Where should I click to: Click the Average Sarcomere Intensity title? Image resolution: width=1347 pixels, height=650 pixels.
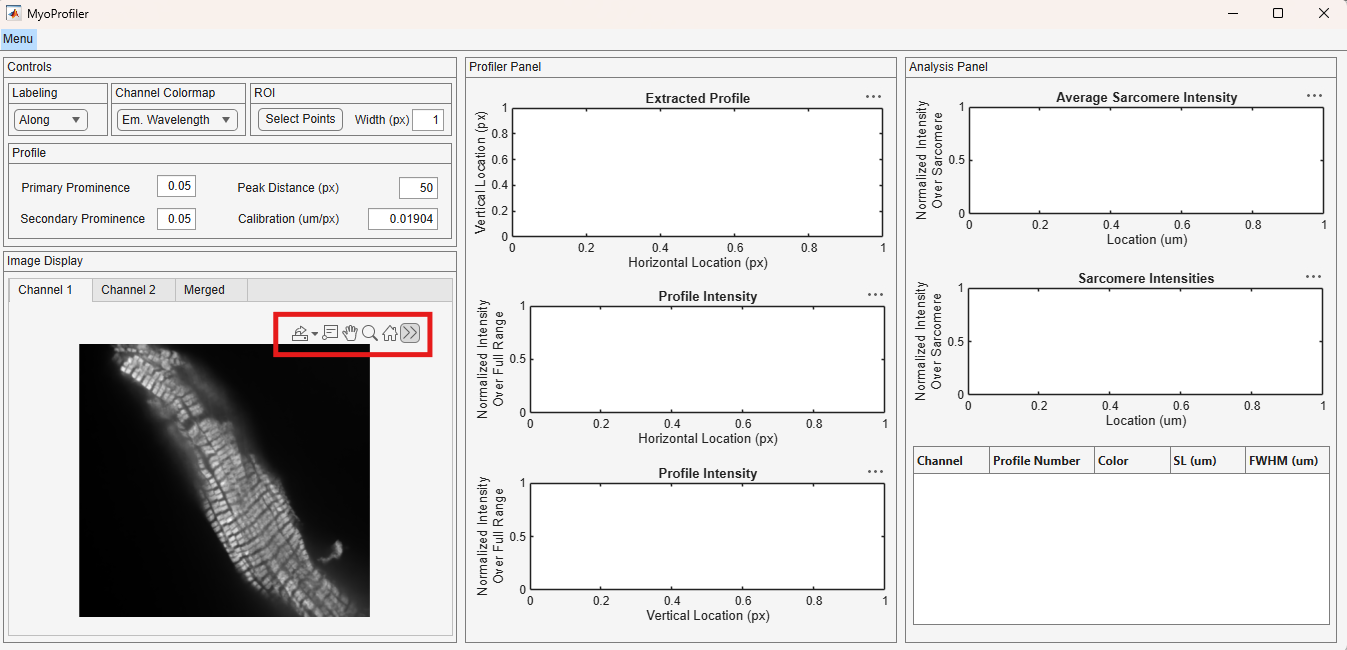click(x=1146, y=97)
